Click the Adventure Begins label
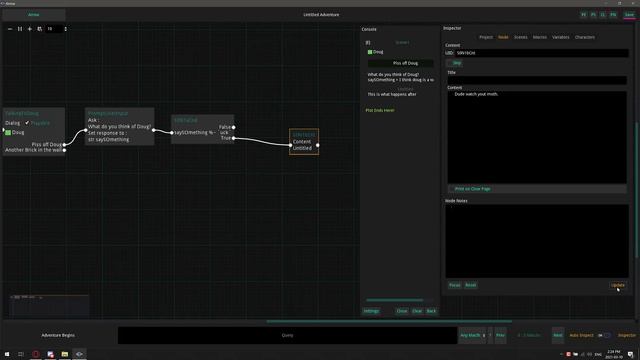This screenshot has width=640, height=360. (58, 335)
